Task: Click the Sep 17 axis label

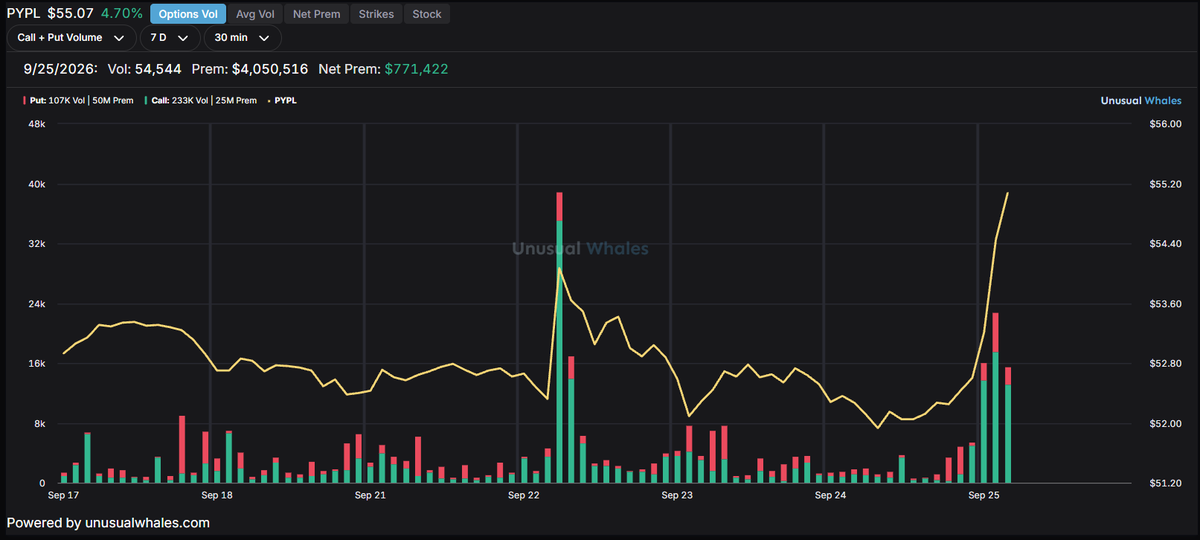Action: click(64, 495)
